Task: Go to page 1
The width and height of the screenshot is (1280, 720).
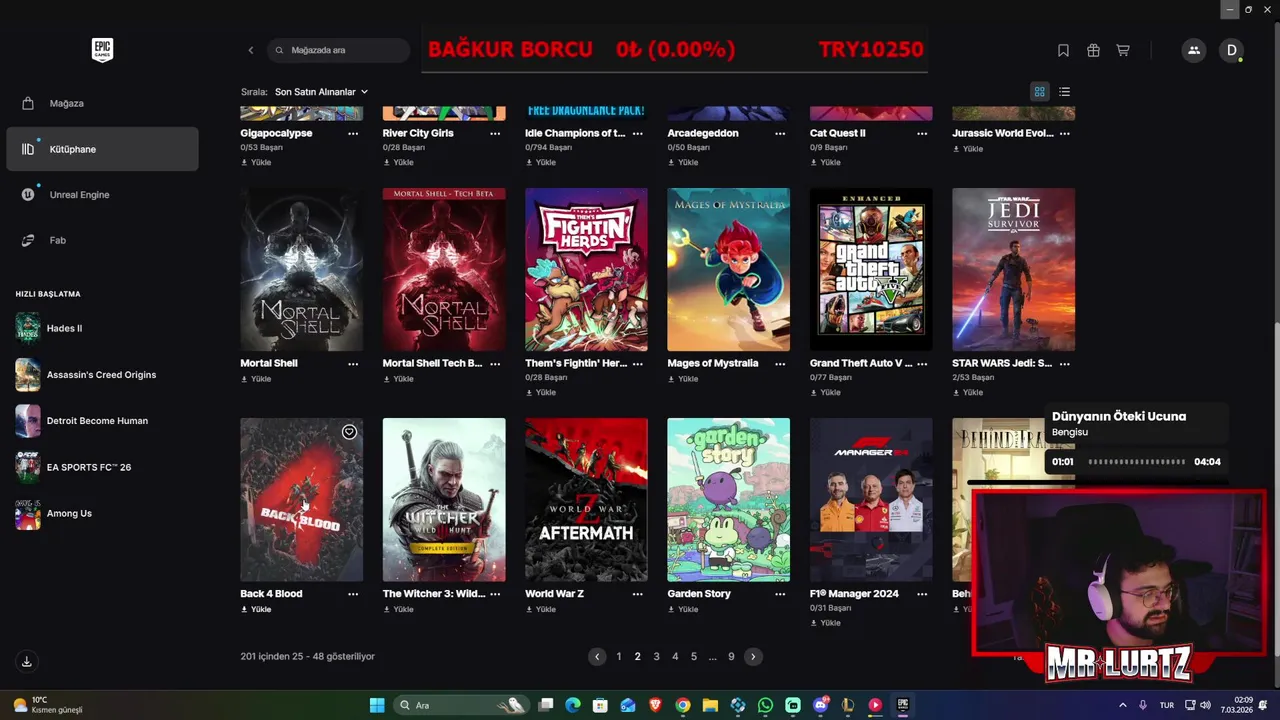Action: click(x=619, y=657)
